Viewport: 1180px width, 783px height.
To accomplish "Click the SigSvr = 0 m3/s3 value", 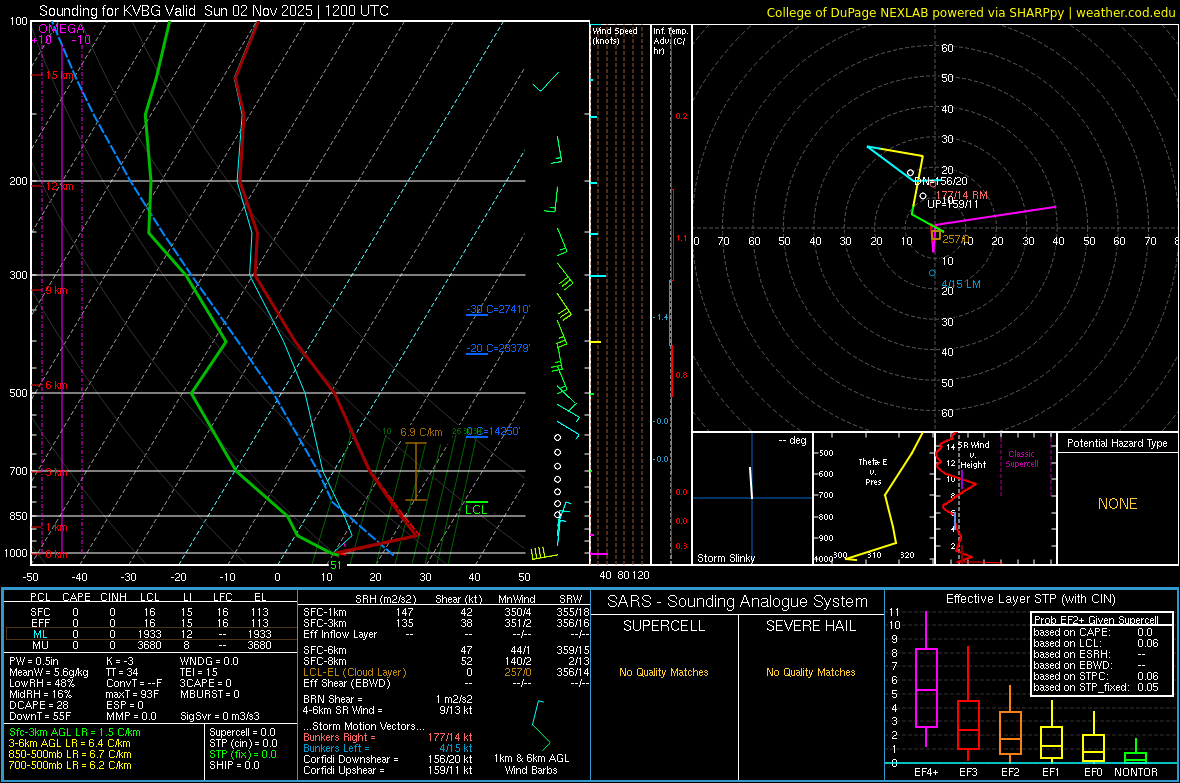I will pyautogui.click(x=220, y=716).
